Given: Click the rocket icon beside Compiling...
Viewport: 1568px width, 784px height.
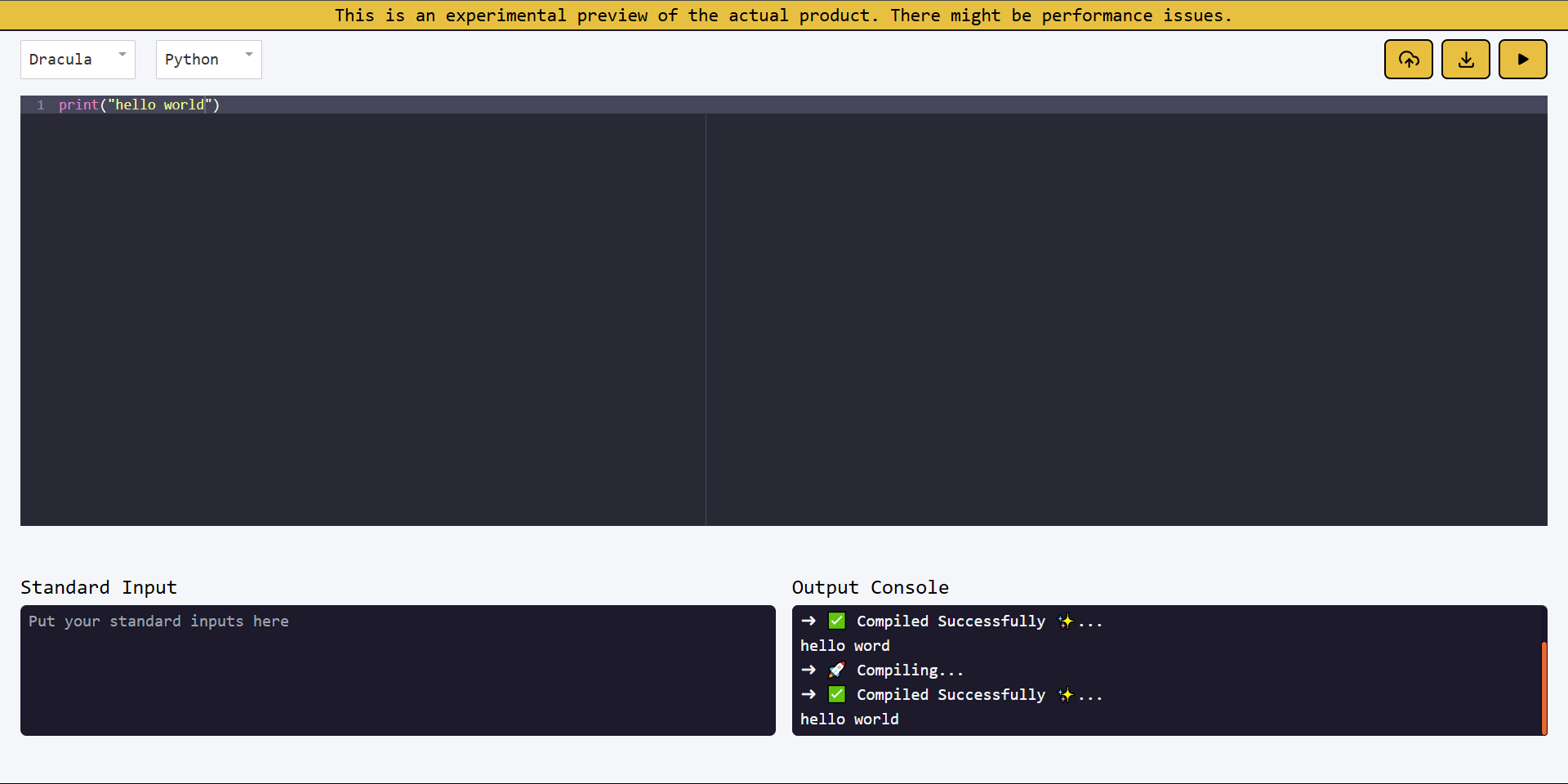Looking at the screenshot, I should [836, 670].
